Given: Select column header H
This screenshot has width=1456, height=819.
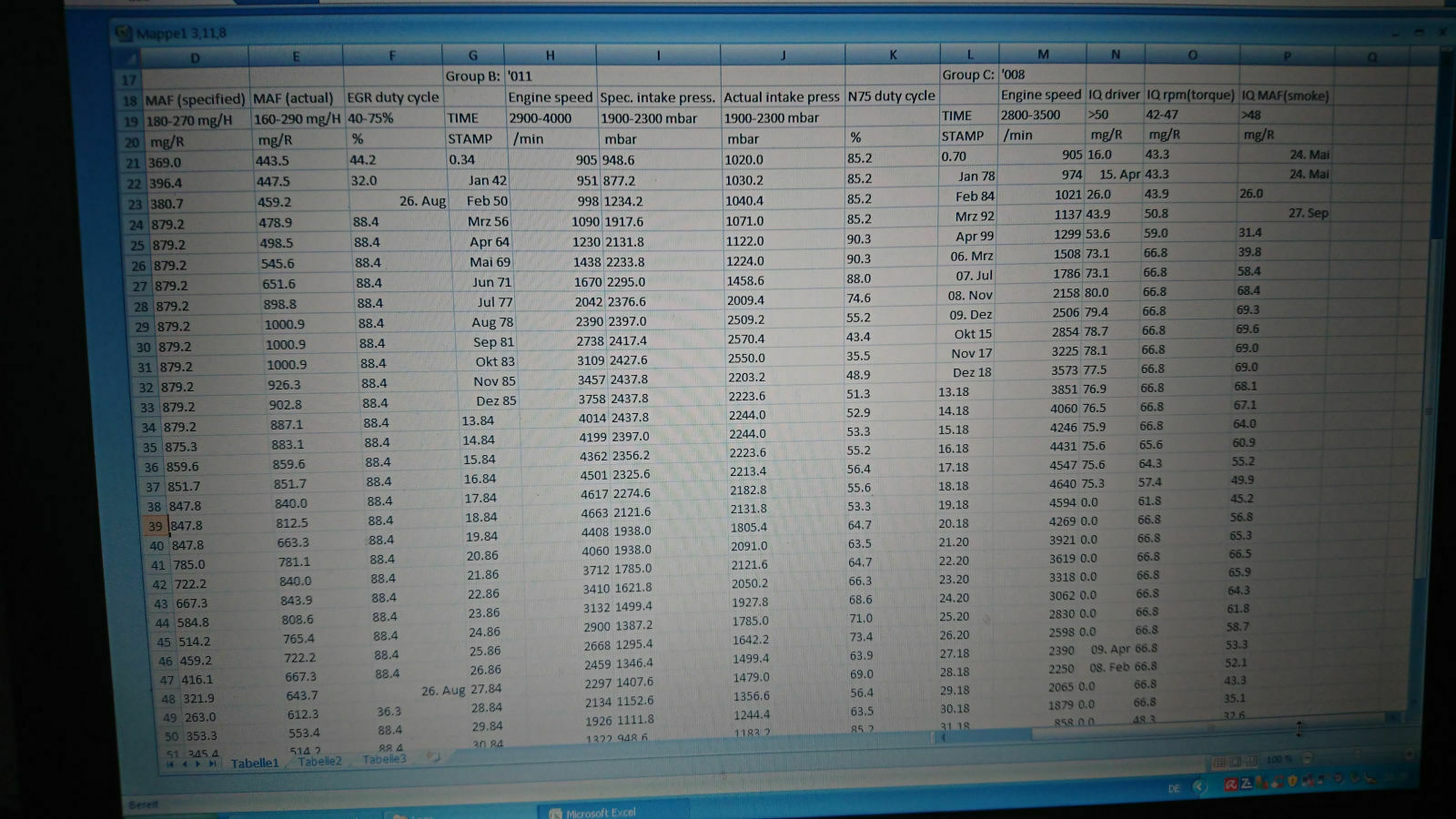Looking at the screenshot, I should (550, 56).
